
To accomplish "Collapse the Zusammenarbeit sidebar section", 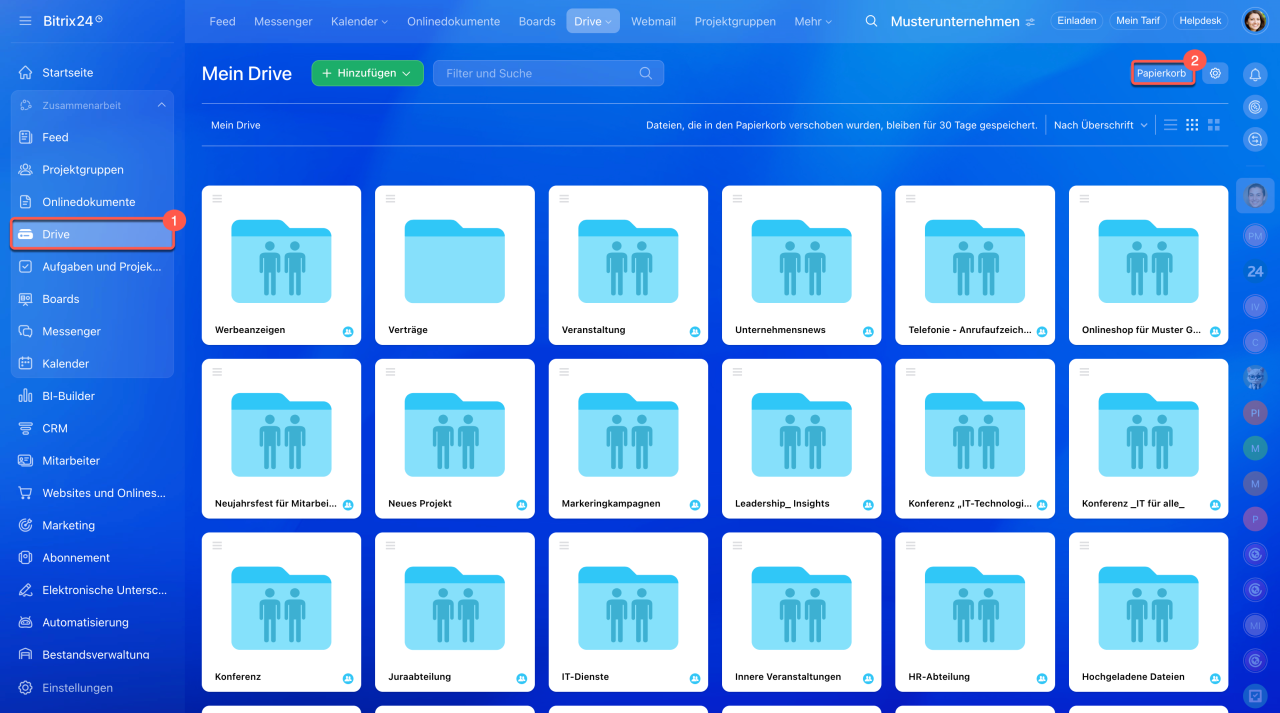I will 161,105.
